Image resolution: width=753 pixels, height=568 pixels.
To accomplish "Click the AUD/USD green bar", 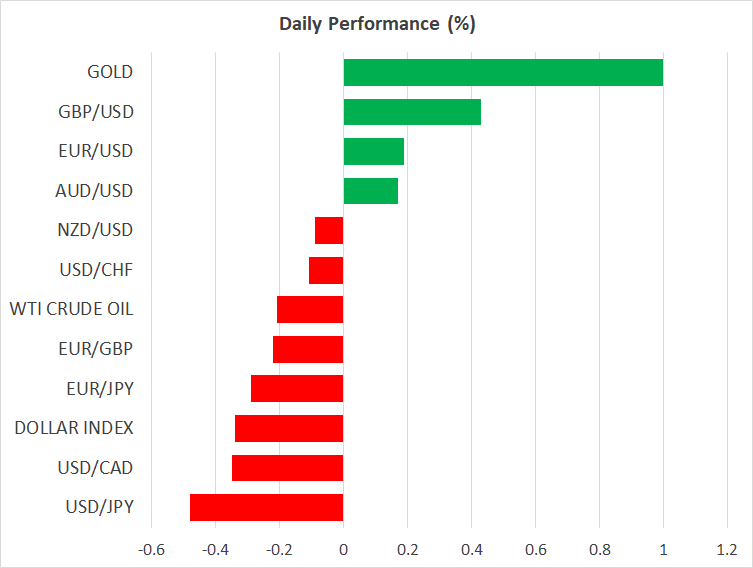I will 370,191.
